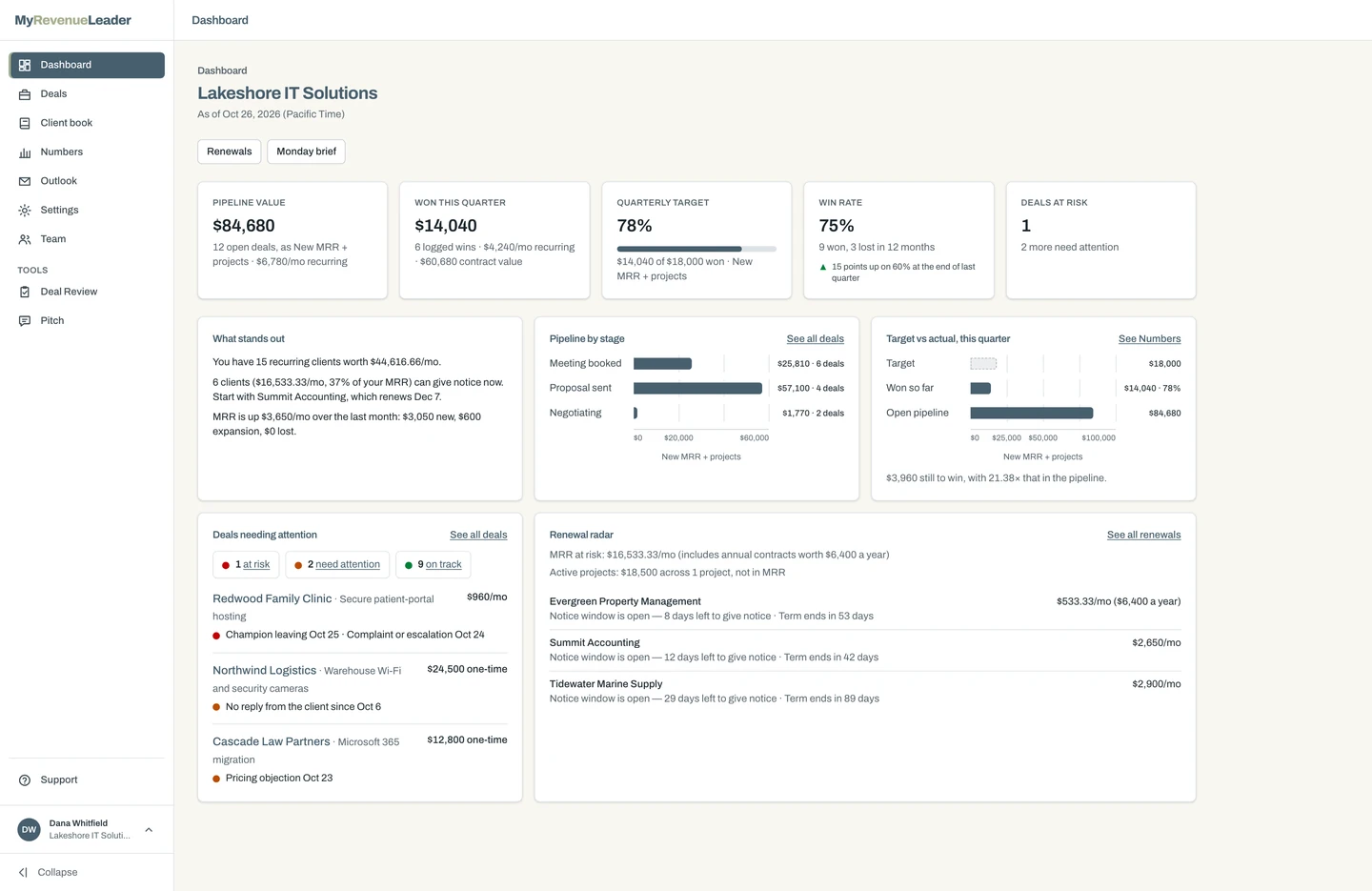Image resolution: width=1372 pixels, height=891 pixels.
Task: Click the Renewals button
Action: click(230, 152)
